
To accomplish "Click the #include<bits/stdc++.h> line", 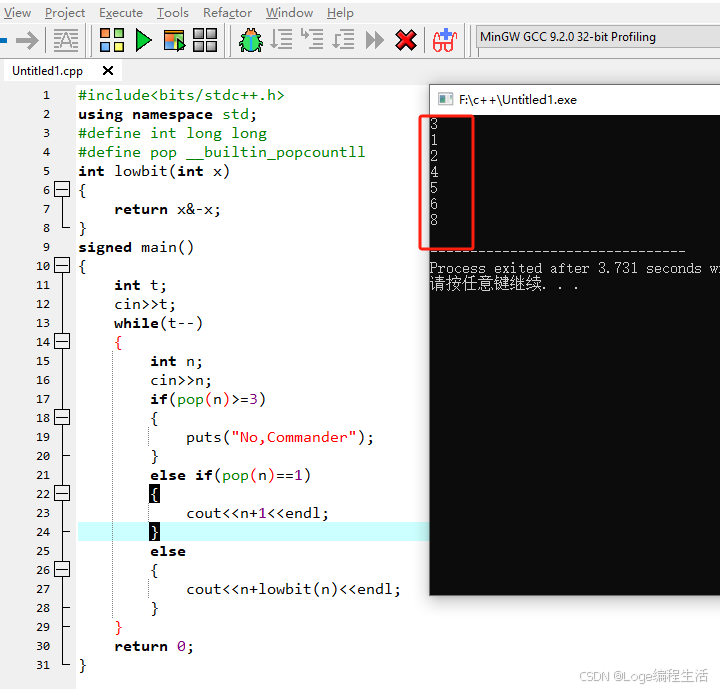I will click(181, 95).
